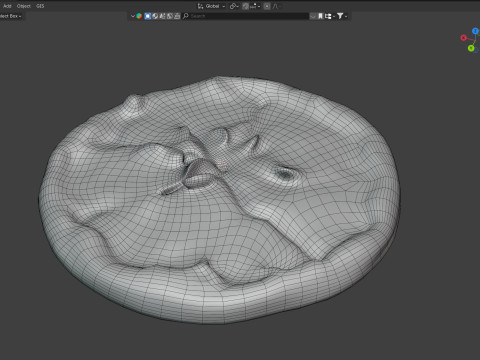Image resolution: width=480 pixels, height=360 pixels.
Task: Open the GIS menu
Action: [x=40, y=6]
